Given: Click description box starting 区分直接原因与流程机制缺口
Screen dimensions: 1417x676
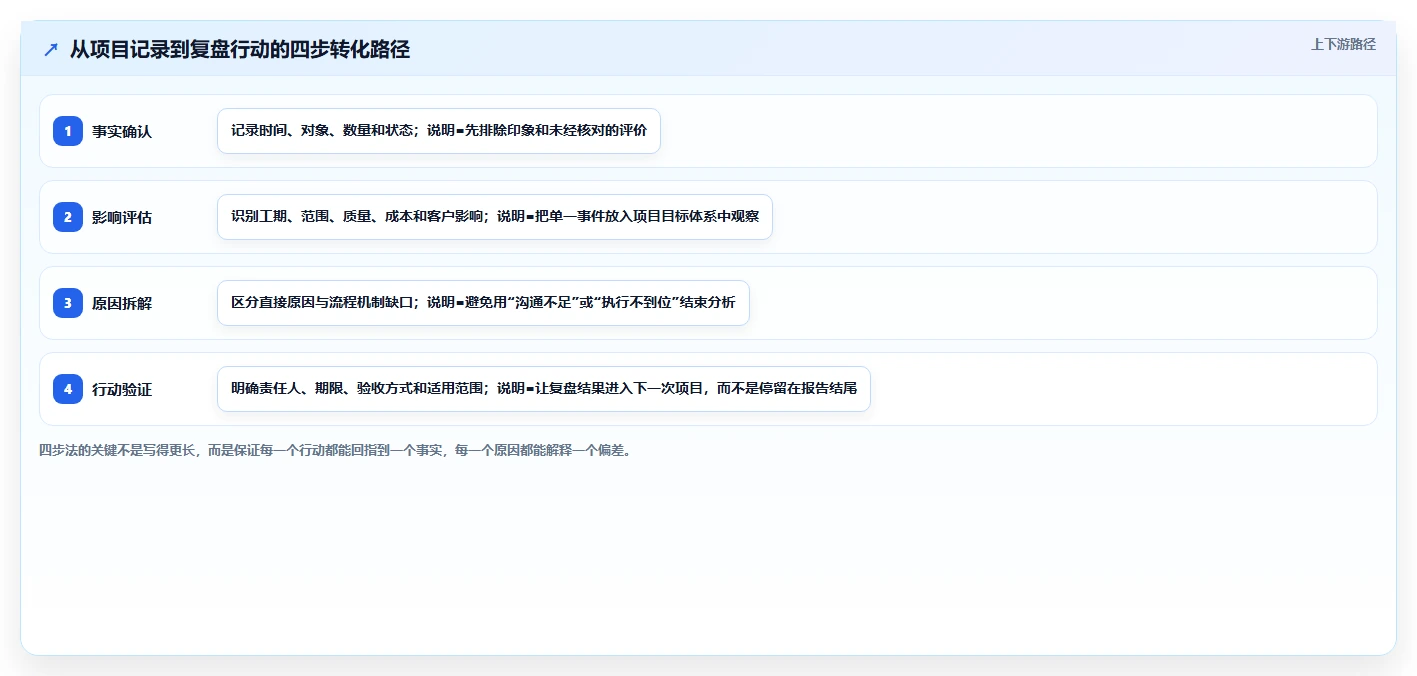Looking at the screenshot, I should (483, 303).
